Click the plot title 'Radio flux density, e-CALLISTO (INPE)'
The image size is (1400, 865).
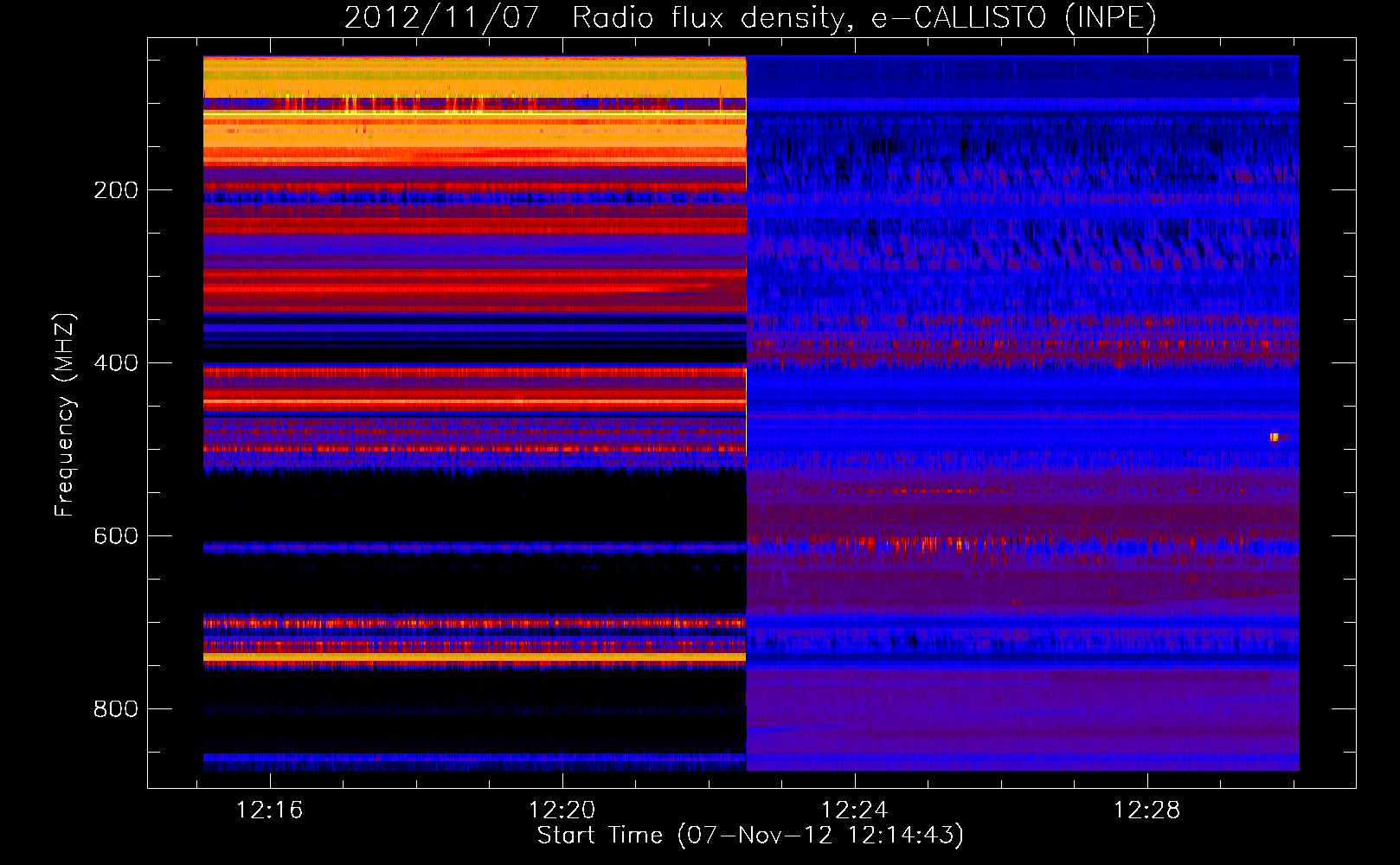864,18
